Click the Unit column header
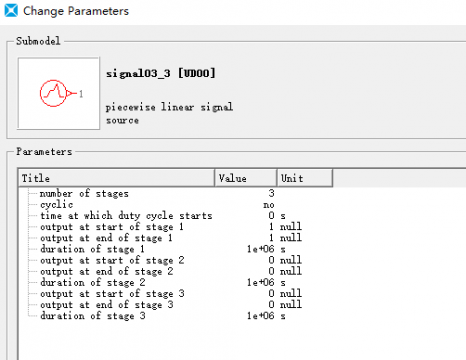Screen dimensions: 466x360 305,178
